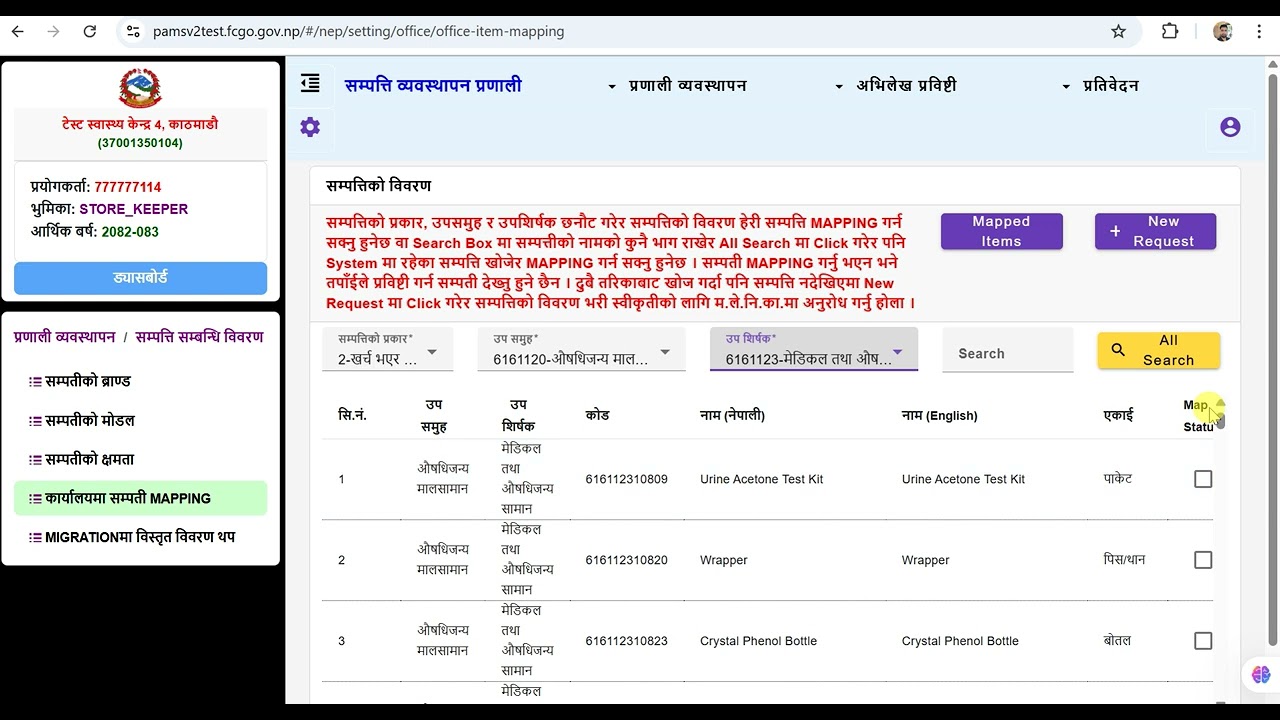Click the brain assistant icon at bottom right
The height and width of the screenshot is (720, 1280).
(1260, 675)
